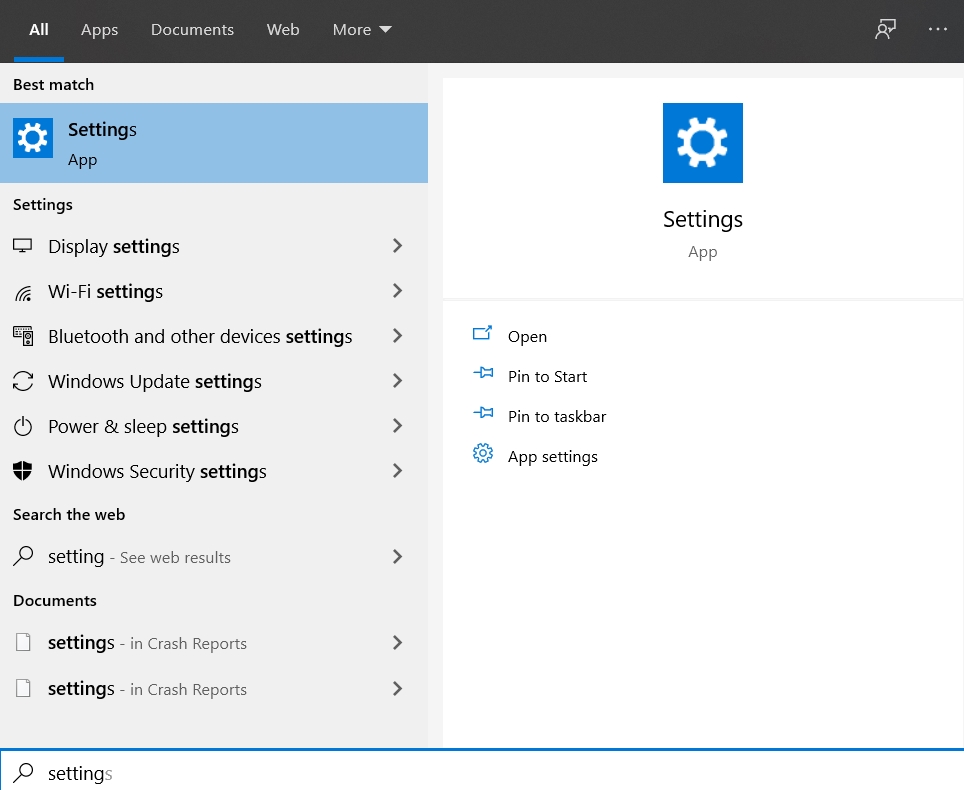964x790 pixels.
Task: Expand the Display settings arrow
Action: (x=397, y=246)
